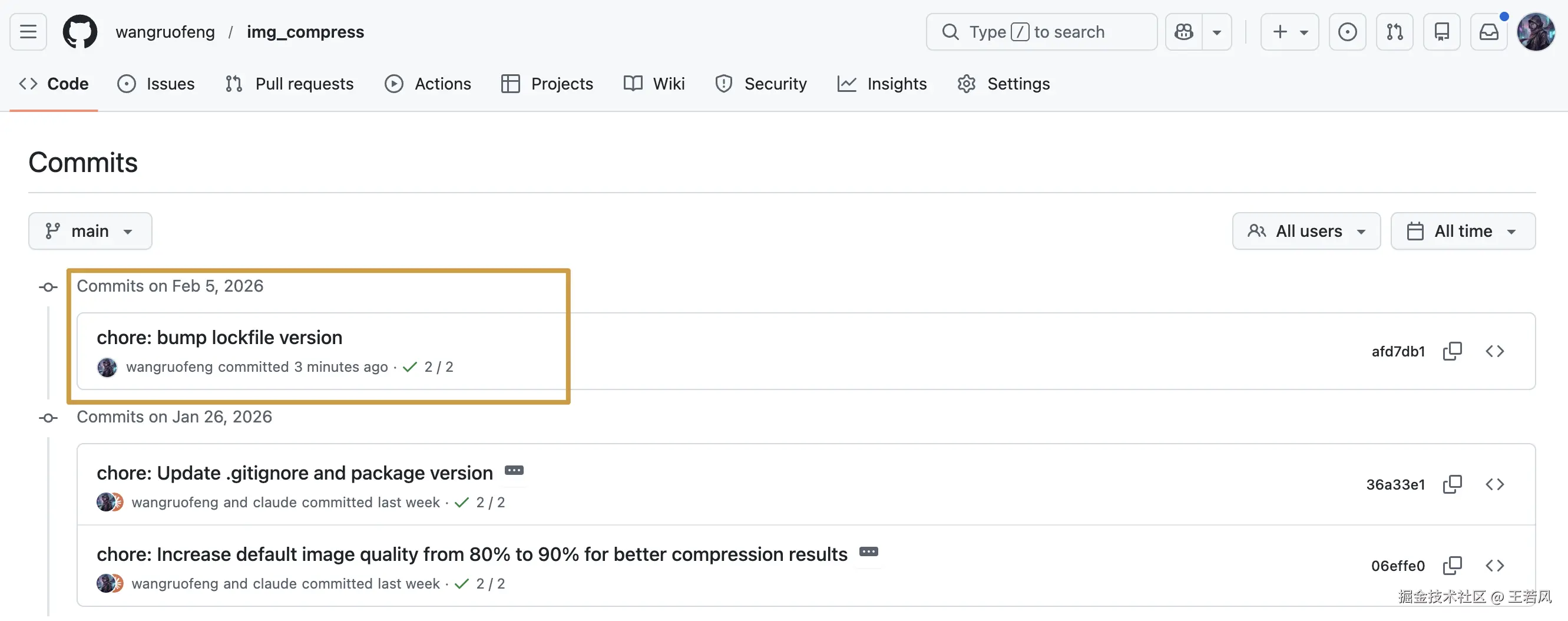Copy full SHA for commit 06effe0
This screenshot has height=621, width=1568.
point(1452,566)
